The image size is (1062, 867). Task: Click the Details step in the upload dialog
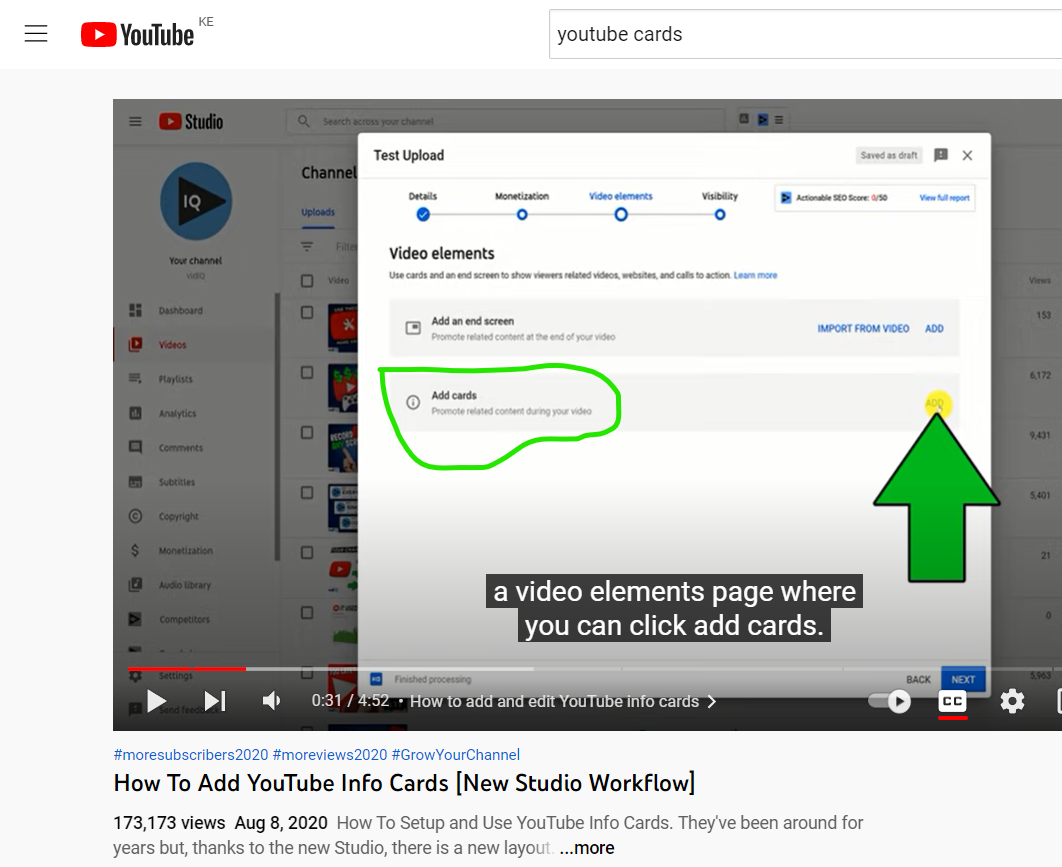423,205
